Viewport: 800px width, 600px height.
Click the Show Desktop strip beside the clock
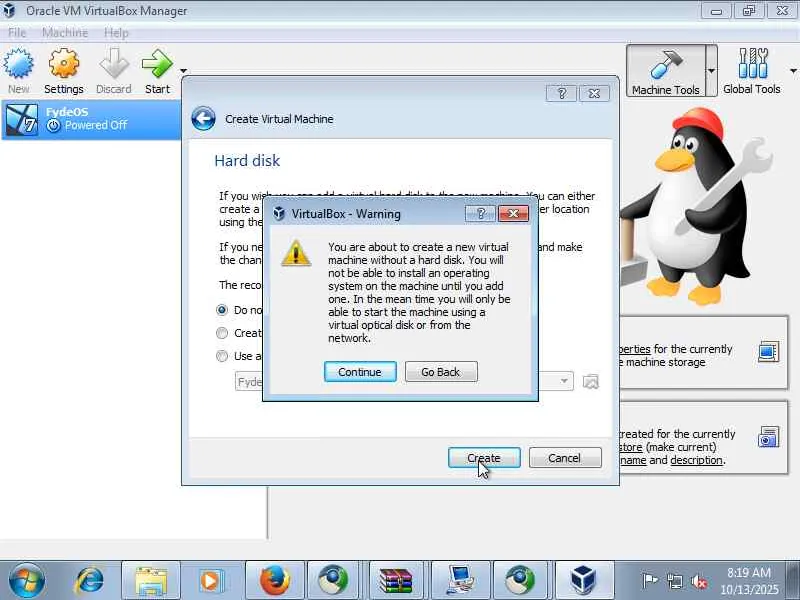[793, 580]
